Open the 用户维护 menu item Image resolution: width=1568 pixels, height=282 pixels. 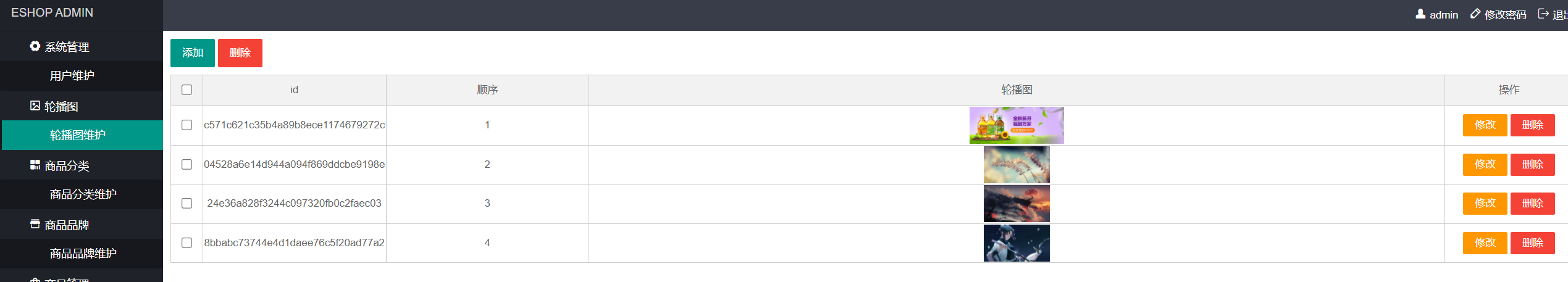point(72,76)
